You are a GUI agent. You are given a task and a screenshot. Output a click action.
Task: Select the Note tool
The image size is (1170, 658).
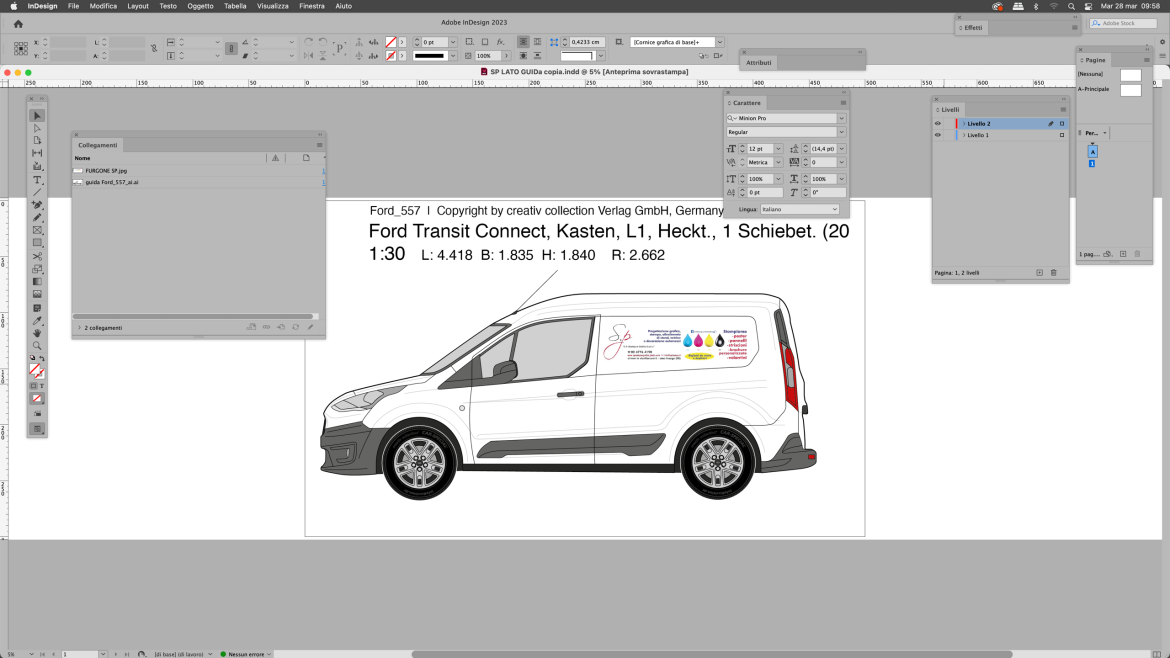point(37,308)
